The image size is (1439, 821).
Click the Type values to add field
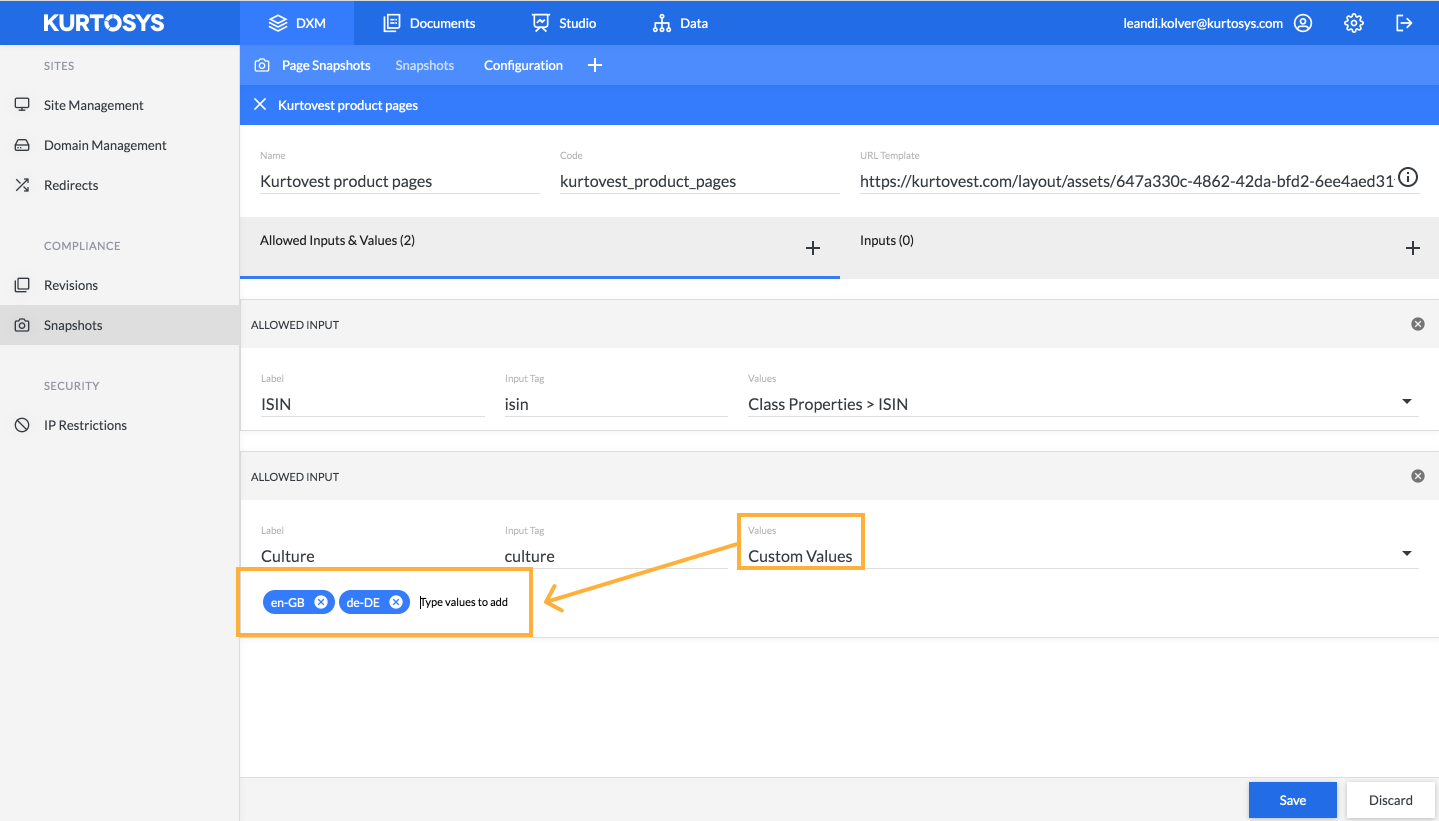pyautogui.click(x=465, y=602)
